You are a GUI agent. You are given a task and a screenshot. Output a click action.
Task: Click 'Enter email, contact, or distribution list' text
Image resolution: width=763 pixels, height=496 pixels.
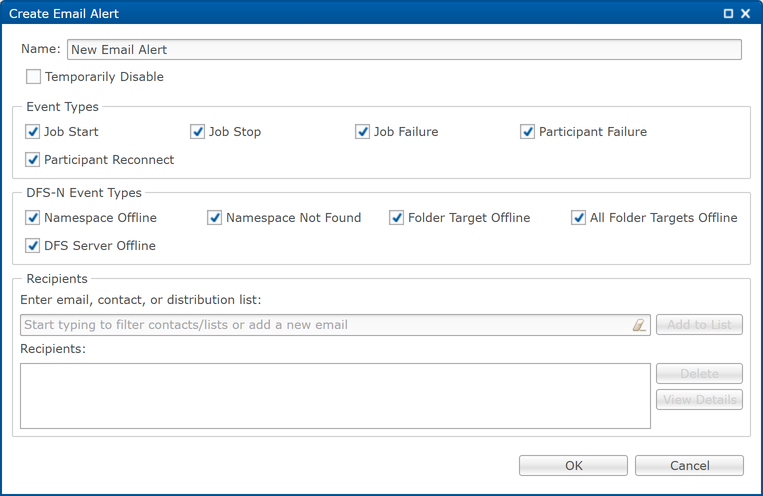(141, 300)
